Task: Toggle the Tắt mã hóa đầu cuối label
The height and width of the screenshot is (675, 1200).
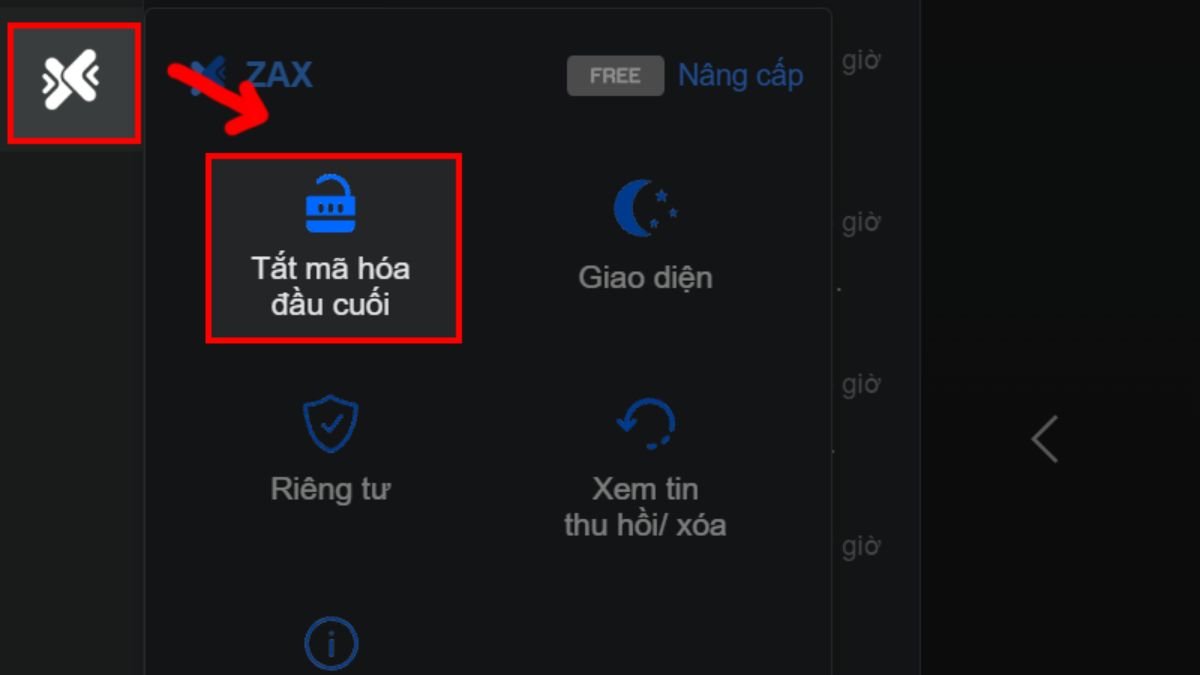Action: tap(330, 287)
